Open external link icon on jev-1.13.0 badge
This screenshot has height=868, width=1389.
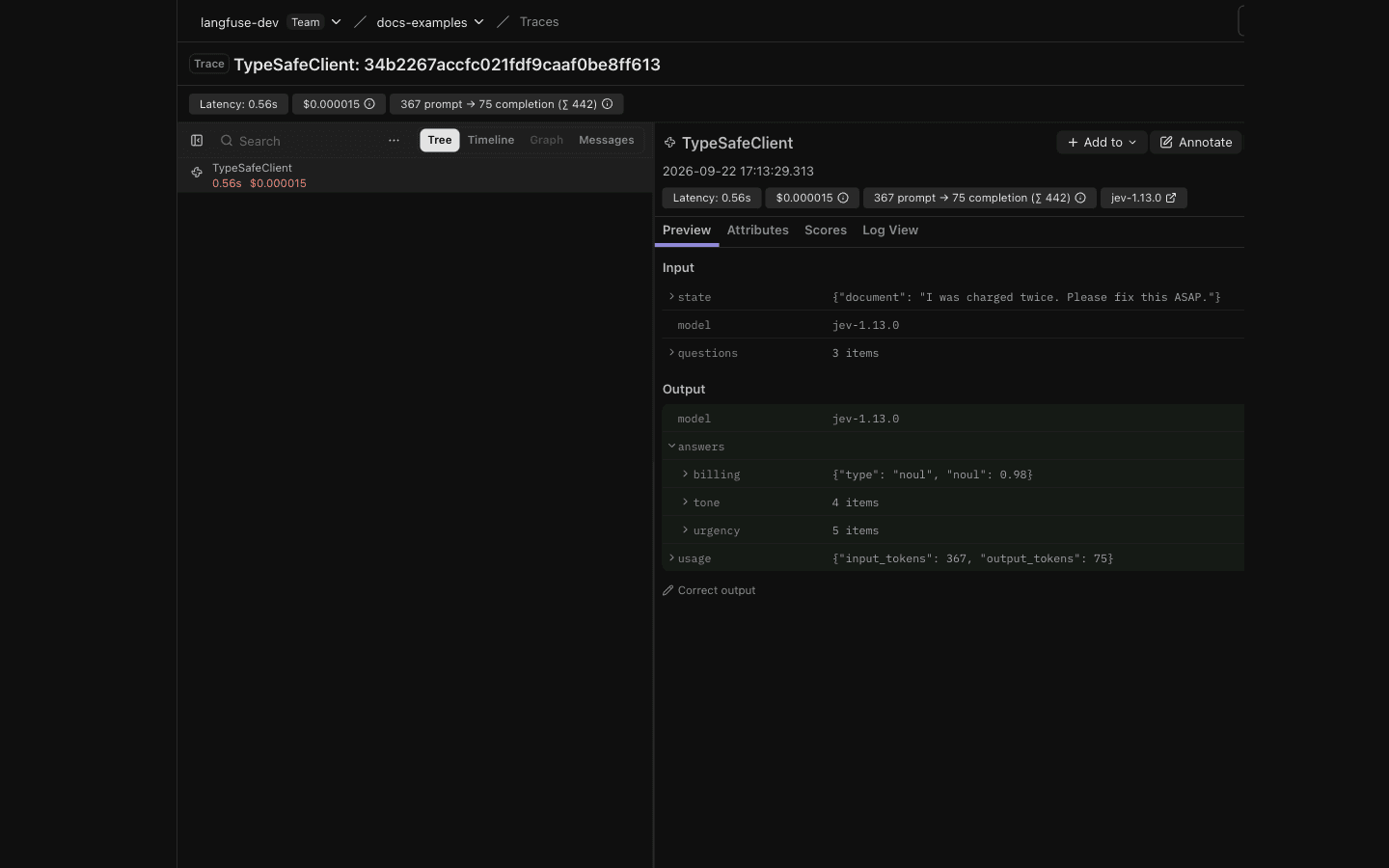(1171, 198)
